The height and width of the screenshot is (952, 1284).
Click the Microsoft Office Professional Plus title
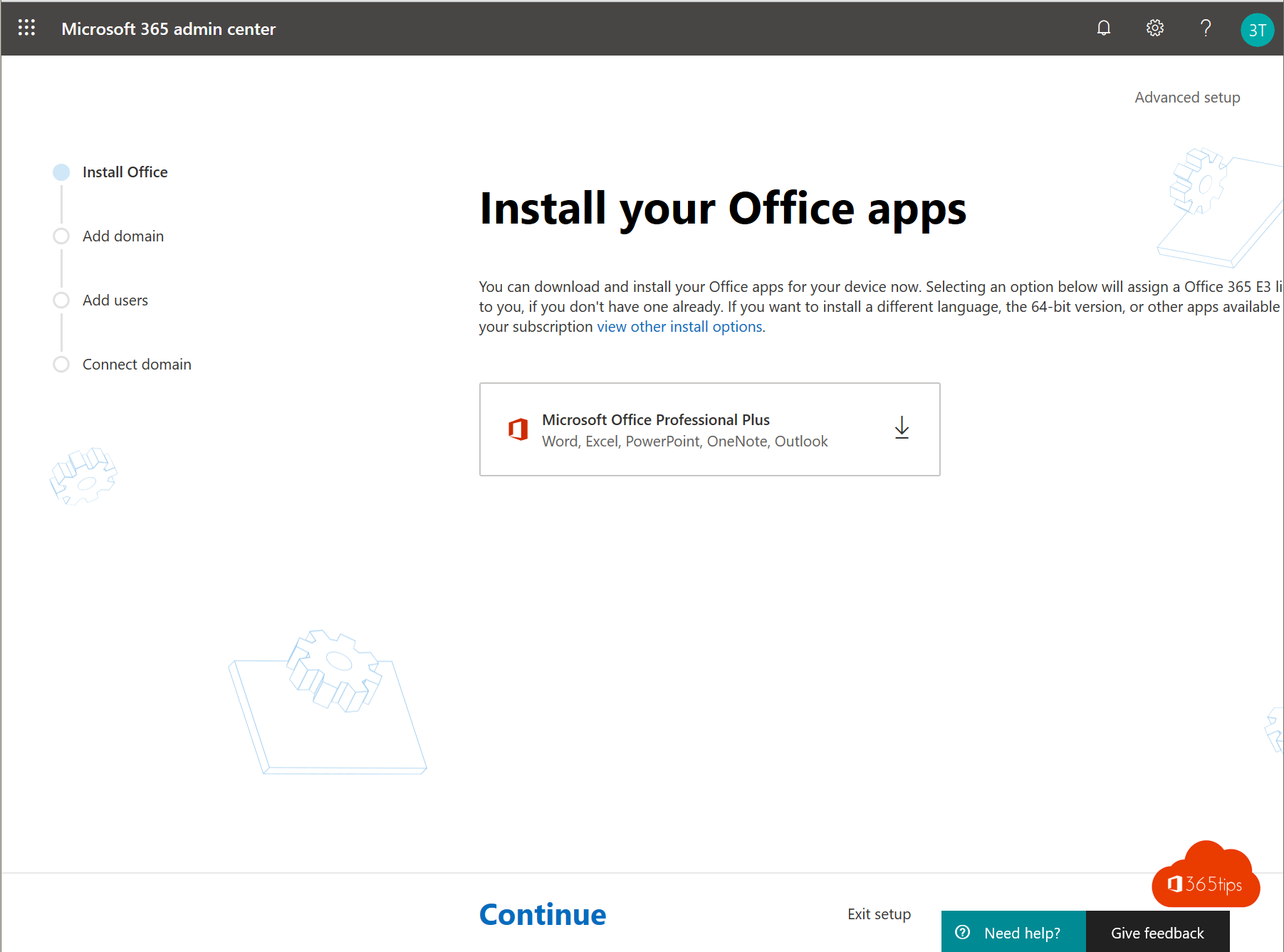click(656, 420)
